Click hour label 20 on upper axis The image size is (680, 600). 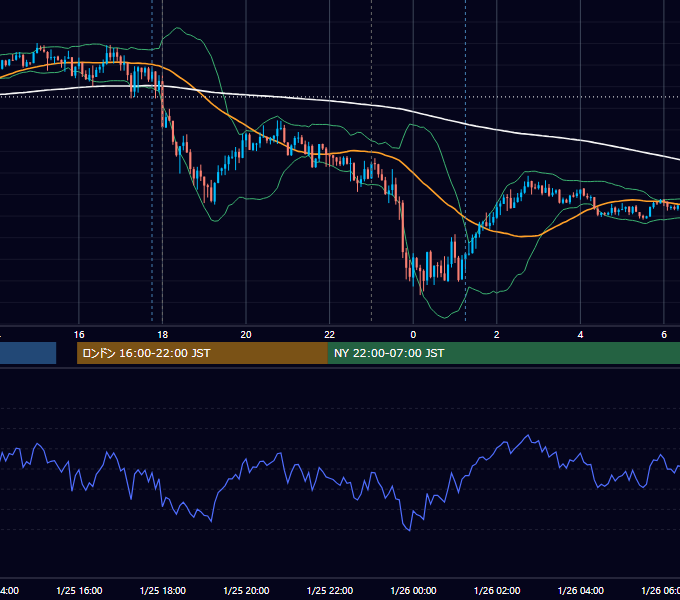[x=246, y=335]
